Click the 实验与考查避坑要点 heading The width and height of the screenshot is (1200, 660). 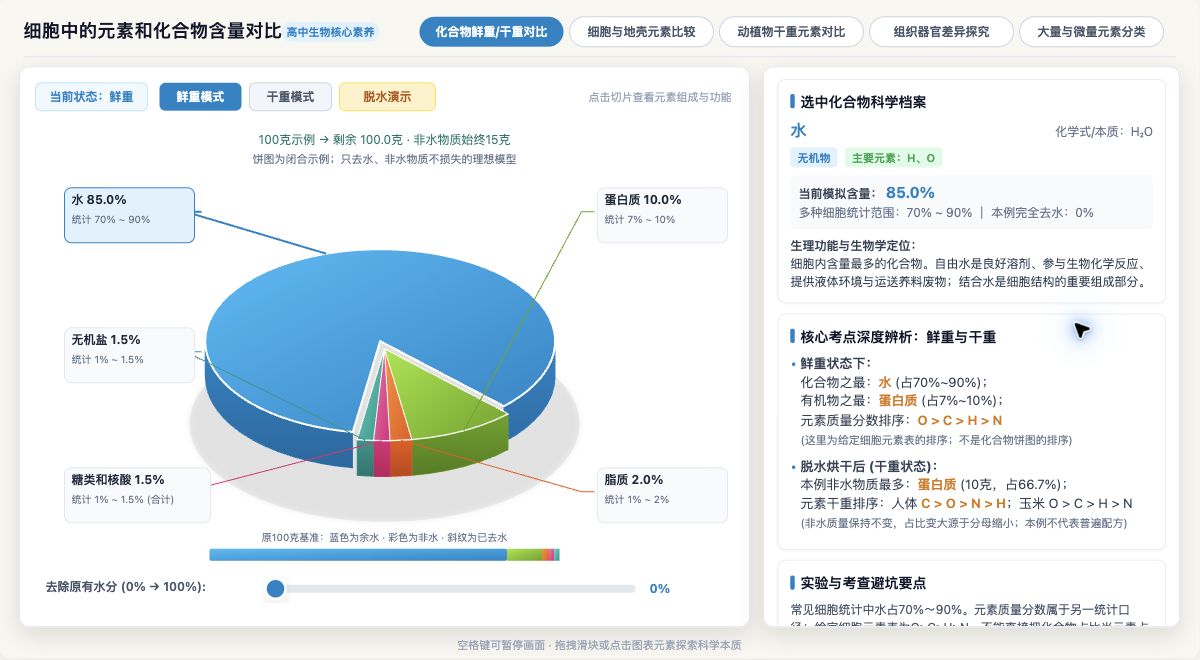863,583
